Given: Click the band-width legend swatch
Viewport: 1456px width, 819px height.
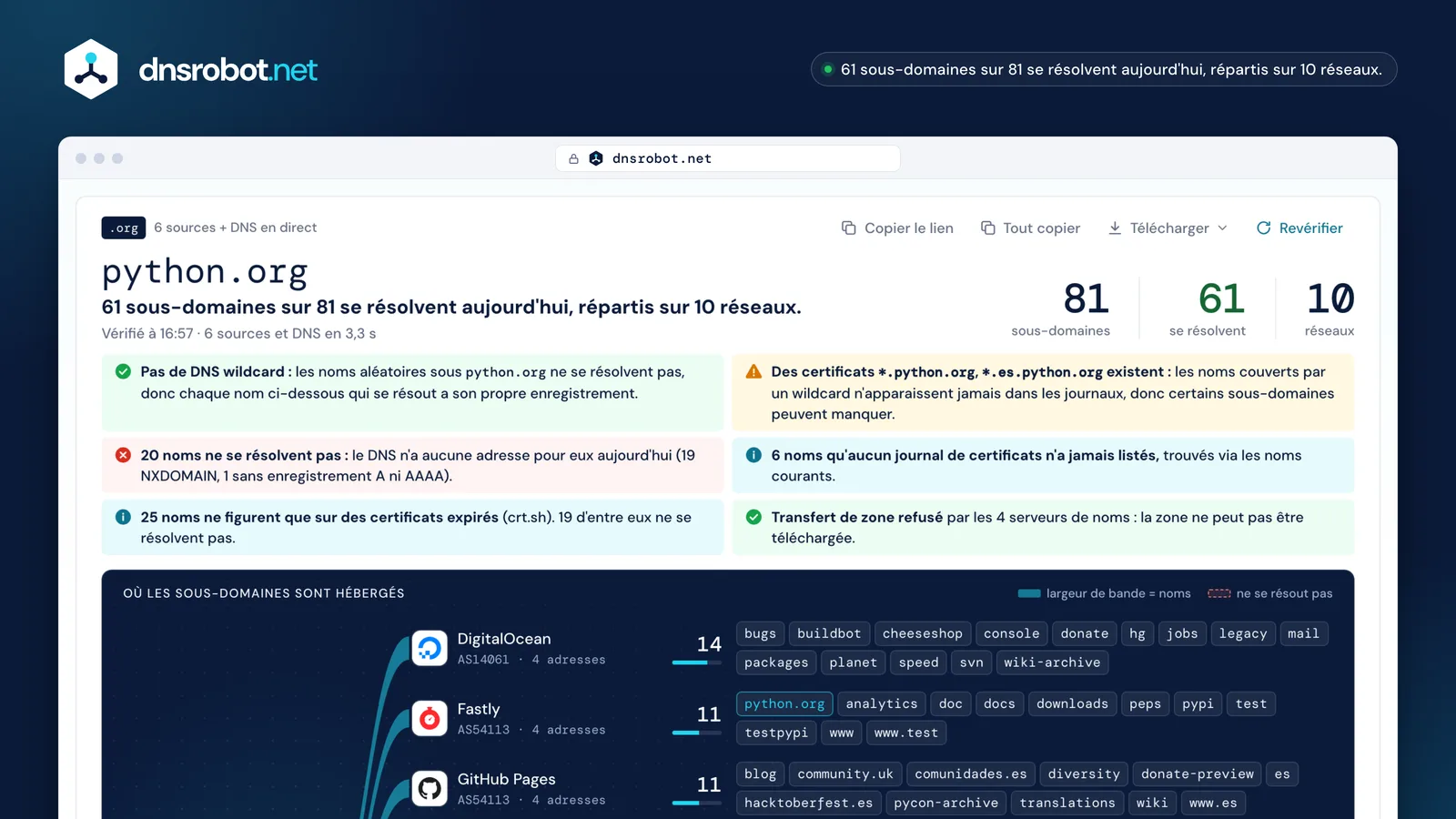Looking at the screenshot, I should (x=1029, y=593).
